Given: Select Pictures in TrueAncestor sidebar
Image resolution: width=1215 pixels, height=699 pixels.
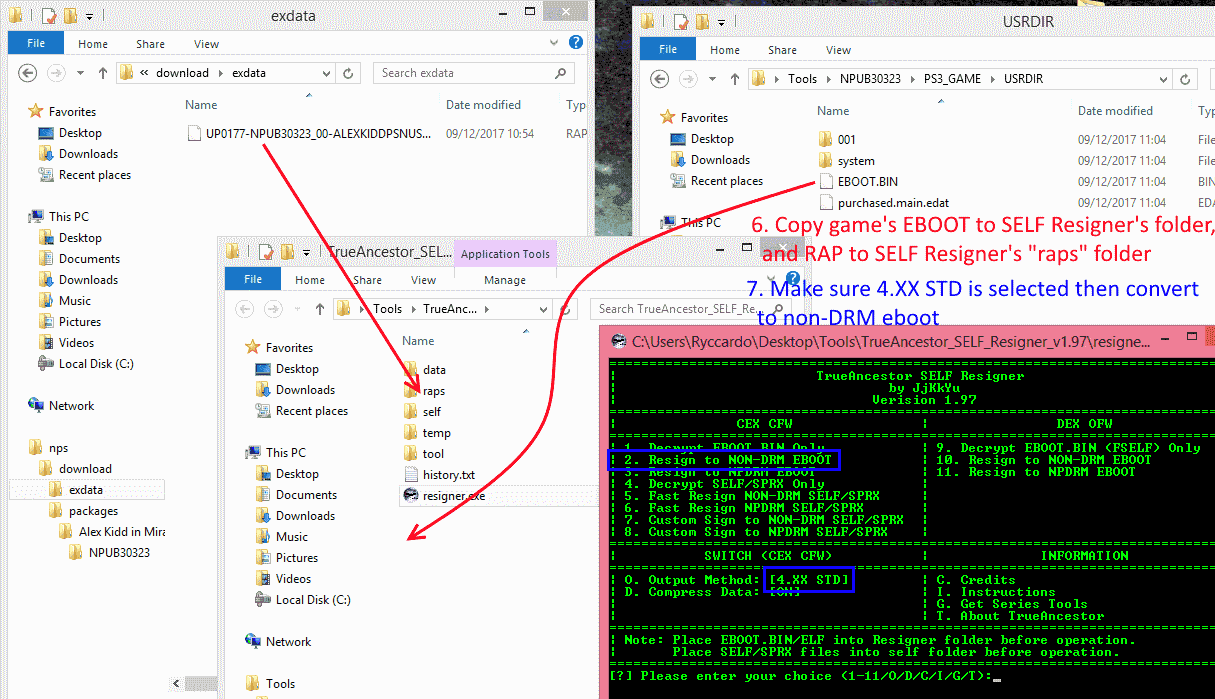Looking at the screenshot, I should [x=296, y=557].
